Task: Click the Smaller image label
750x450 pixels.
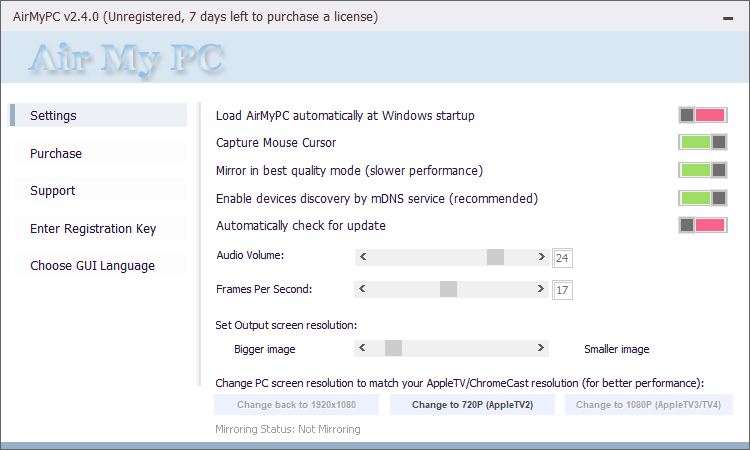Action: (x=617, y=349)
